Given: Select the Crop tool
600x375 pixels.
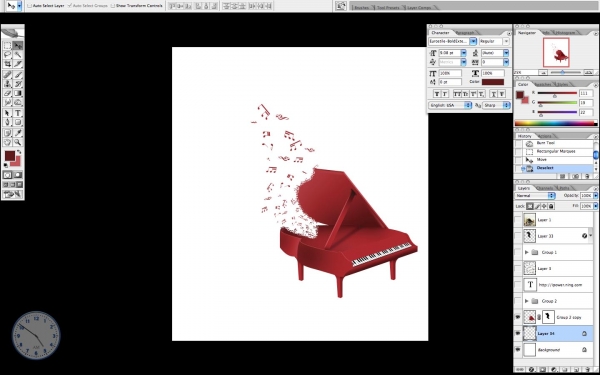Looking at the screenshot, I should tap(8, 64).
